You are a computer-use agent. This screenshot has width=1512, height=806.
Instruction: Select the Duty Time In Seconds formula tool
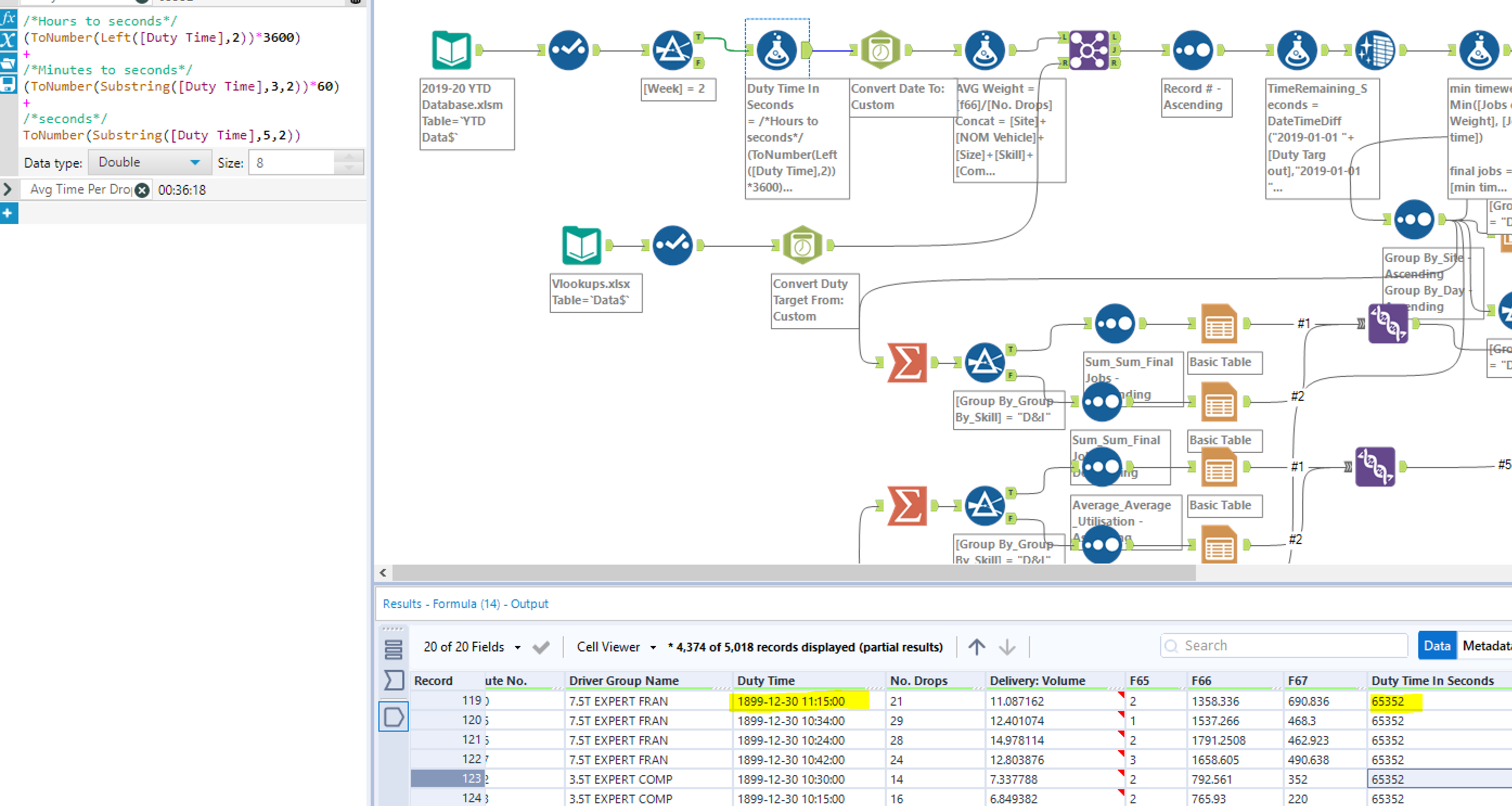pos(776,50)
